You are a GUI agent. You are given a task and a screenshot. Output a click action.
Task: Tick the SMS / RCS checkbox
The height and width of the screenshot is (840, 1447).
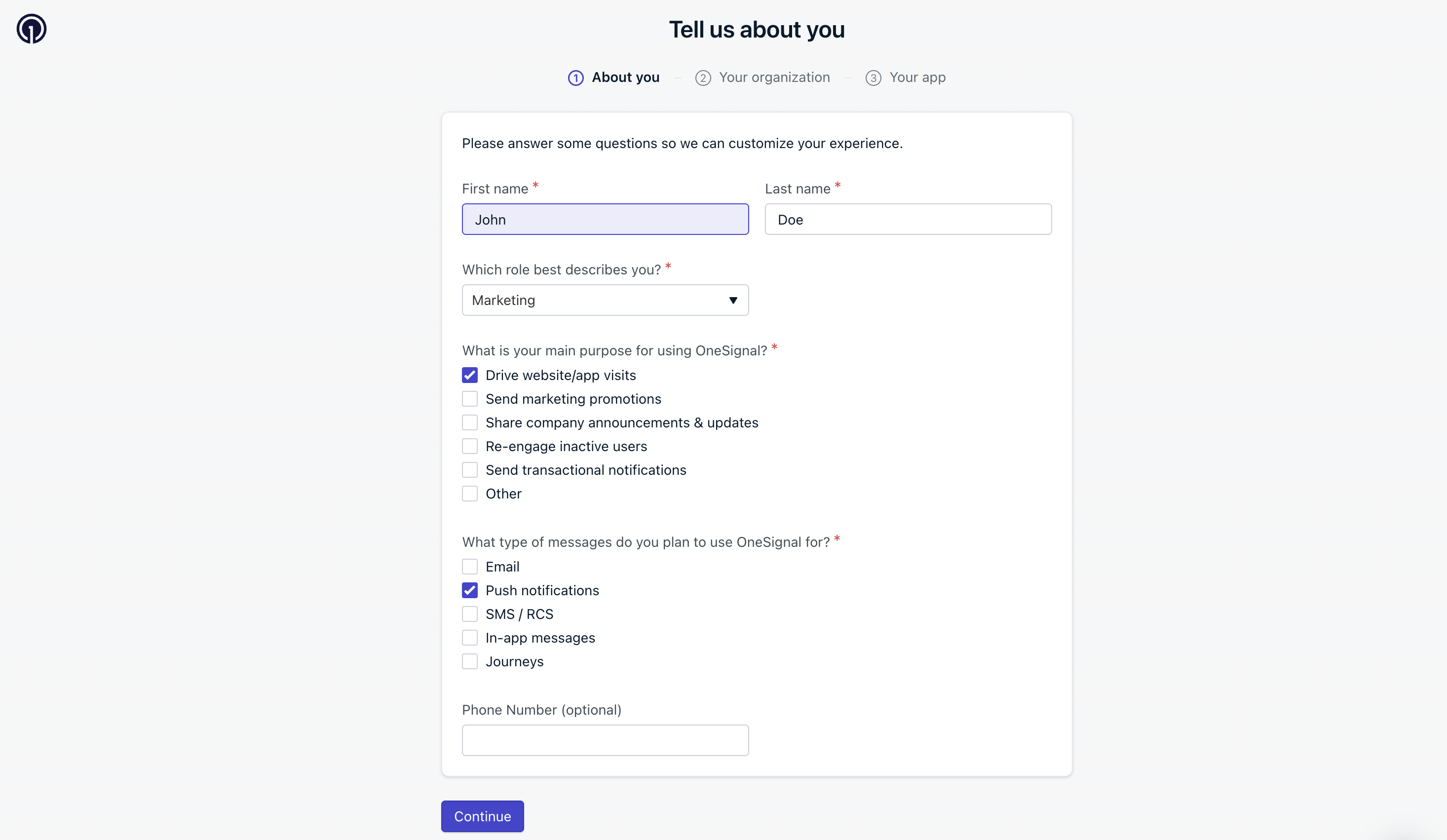click(x=470, y=614)
